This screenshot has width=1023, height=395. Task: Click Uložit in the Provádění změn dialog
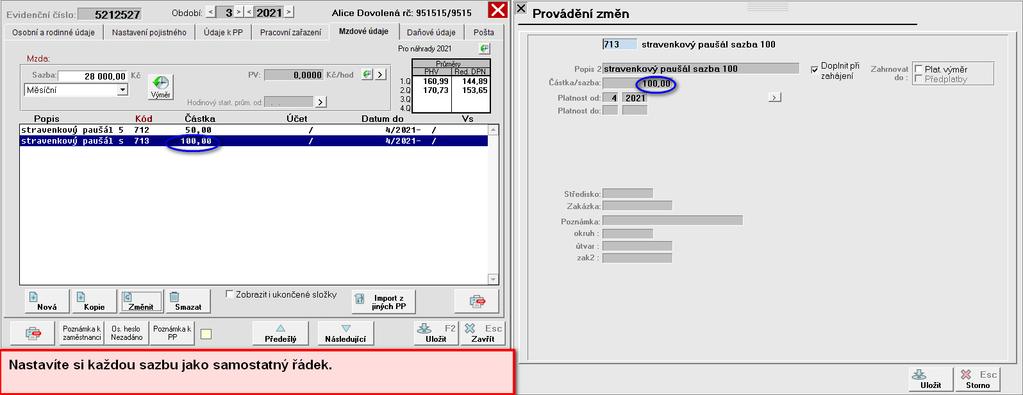(x=930, y=379)
